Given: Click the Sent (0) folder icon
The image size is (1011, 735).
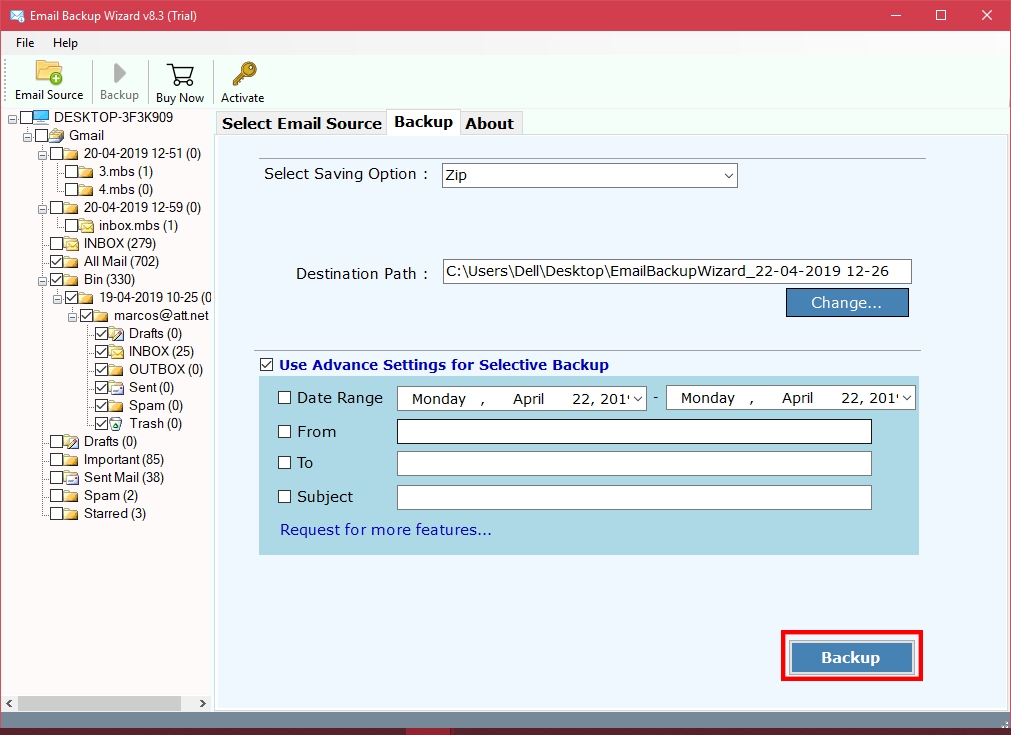Looking at the screenshot, I should tap(117, 387).
